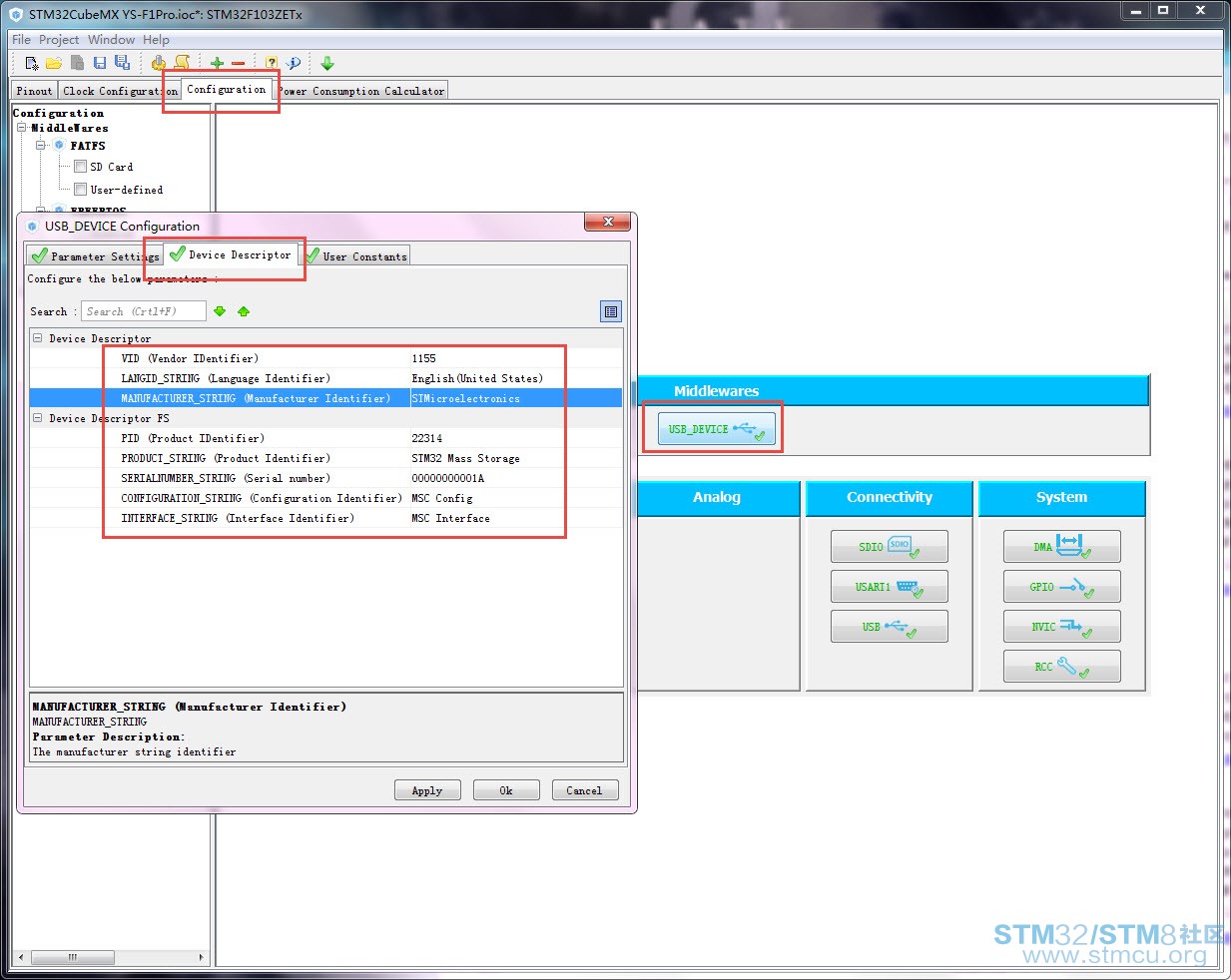1231x980 pixels.
Task: Click the Generate Code gear icon
Action: 159,63
